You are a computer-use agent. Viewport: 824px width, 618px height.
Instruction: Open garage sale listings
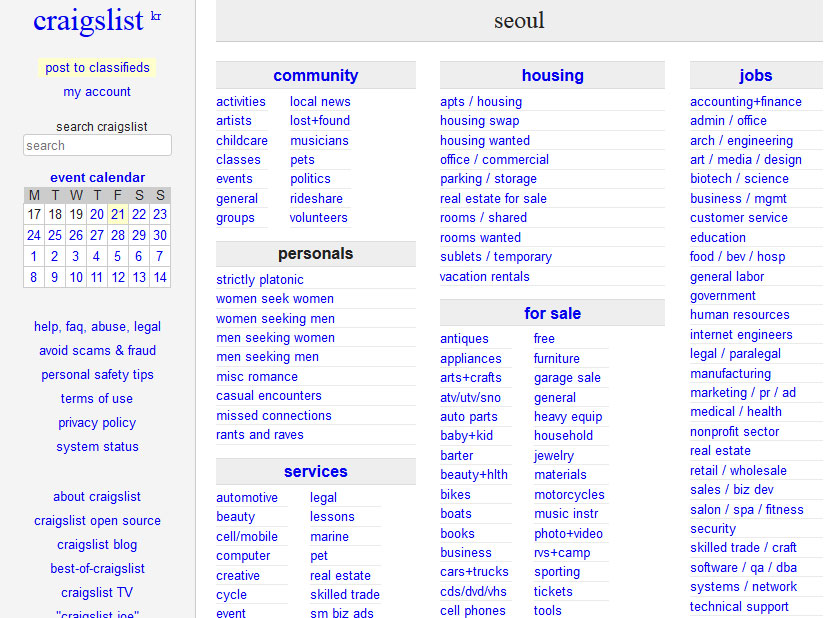pyautogui.click(x=567, y=378)
